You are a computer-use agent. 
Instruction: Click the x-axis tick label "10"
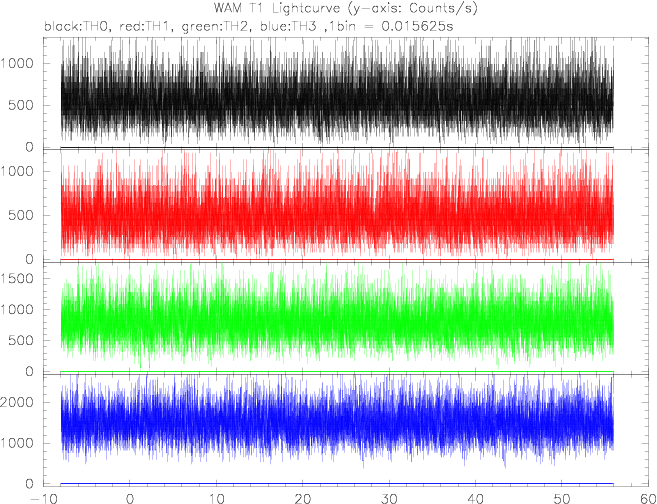click(x=216, y=499)
